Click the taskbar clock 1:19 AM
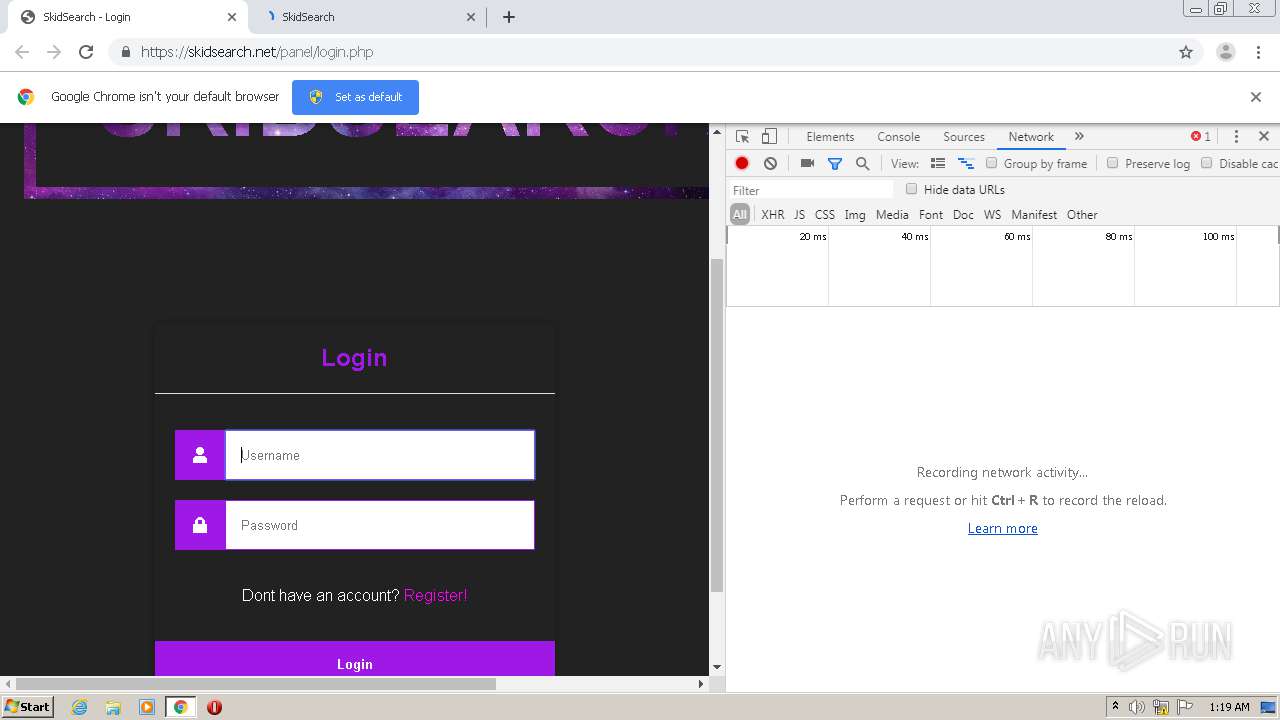Image resolution: width=1280 pixels, height=720 pixels. point(1229,707)
